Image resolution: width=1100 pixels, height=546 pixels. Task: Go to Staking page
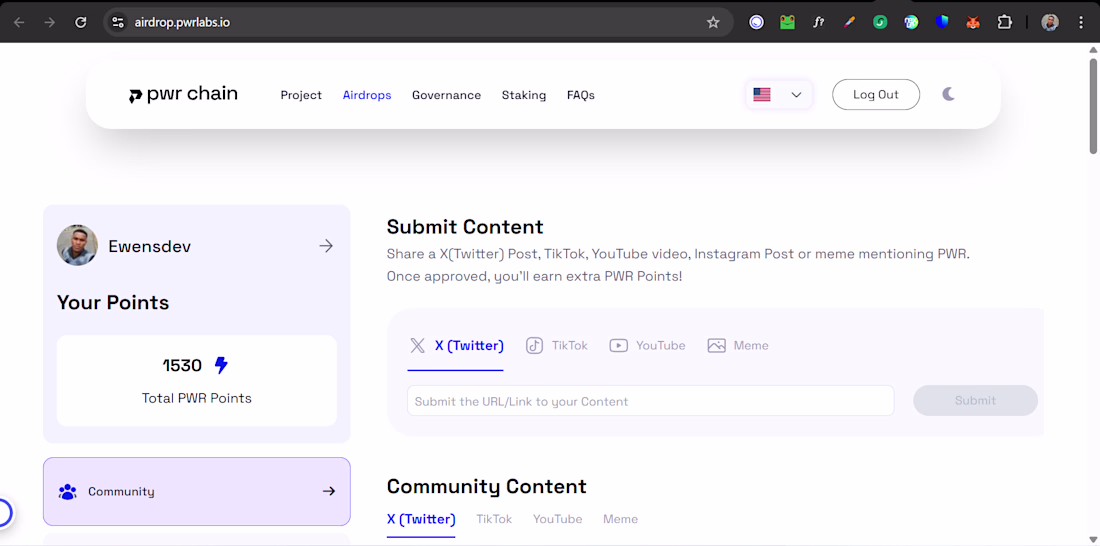pos(524,95)
